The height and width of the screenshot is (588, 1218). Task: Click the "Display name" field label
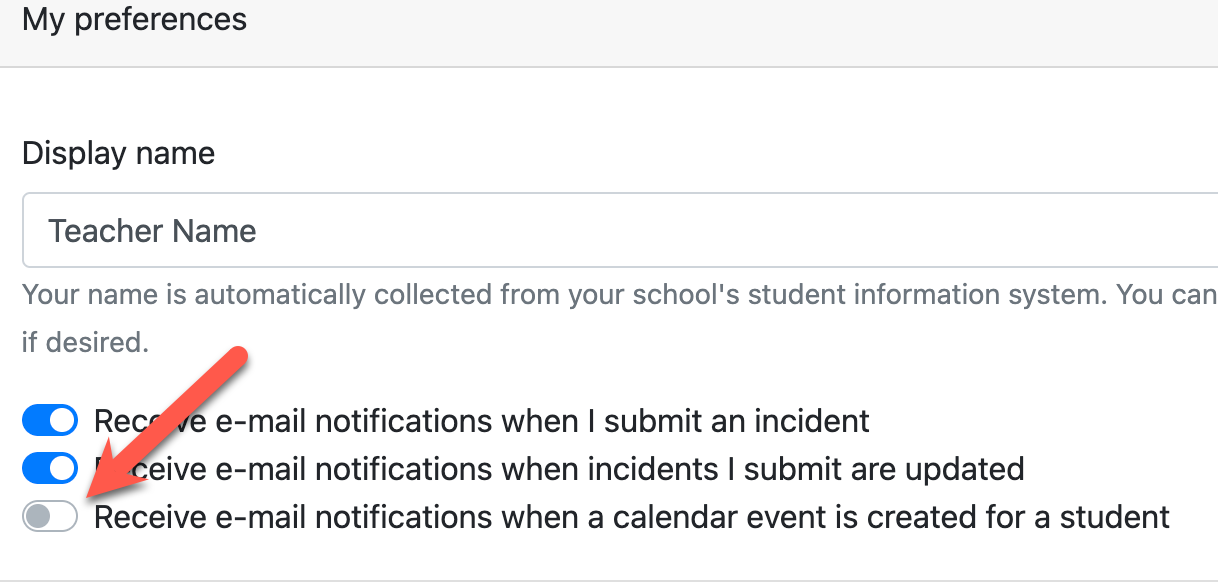coord(118,154)
